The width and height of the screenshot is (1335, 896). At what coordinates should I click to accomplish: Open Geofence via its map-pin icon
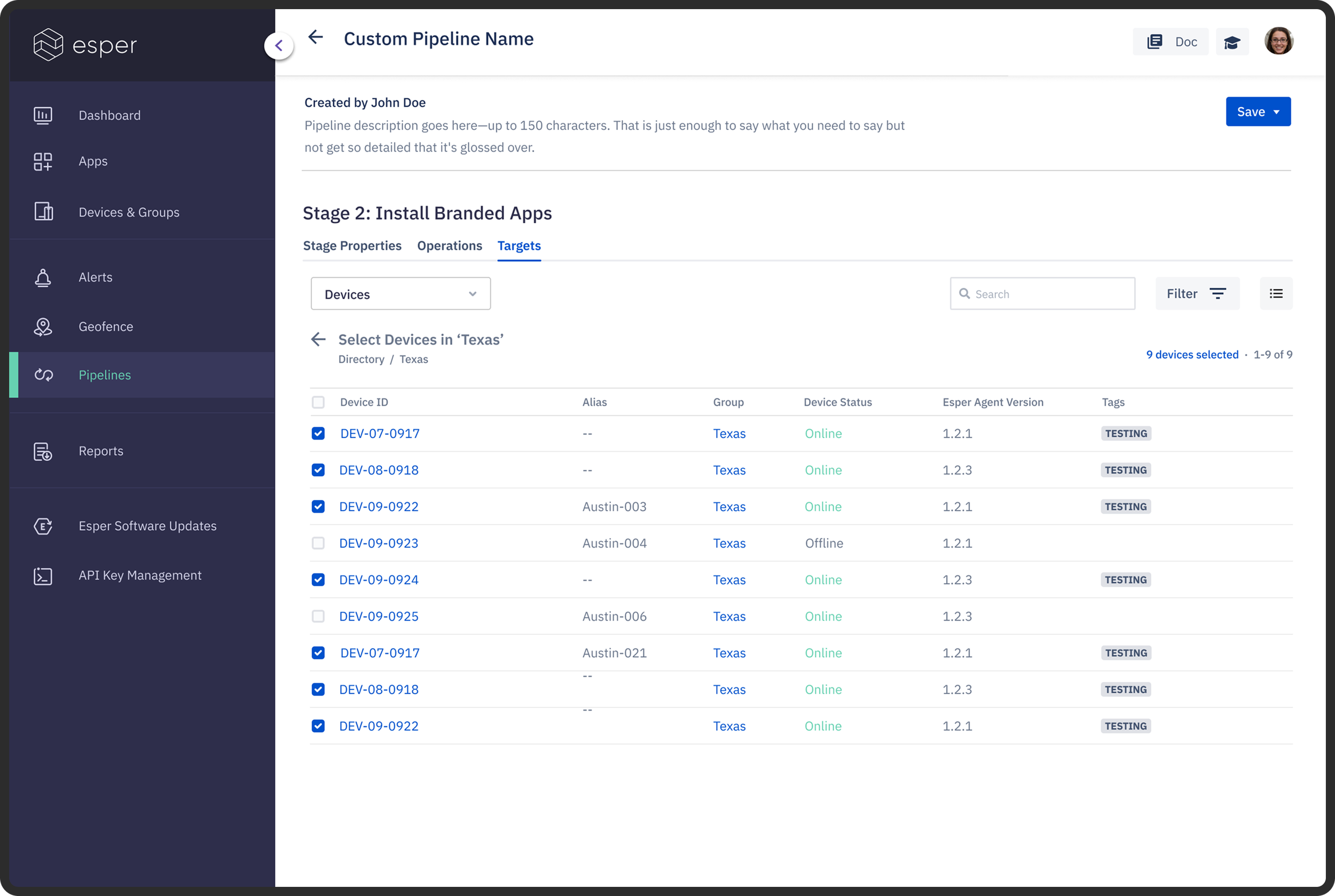43,327
